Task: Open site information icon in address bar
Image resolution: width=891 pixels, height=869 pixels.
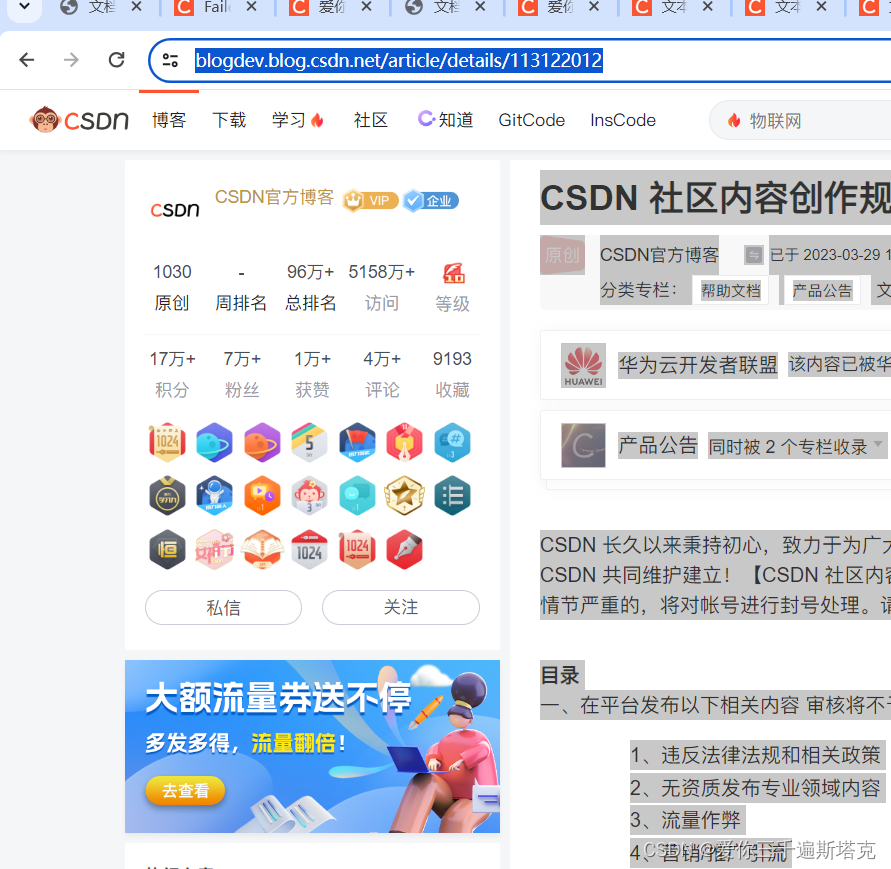Action: pos(170,60)
